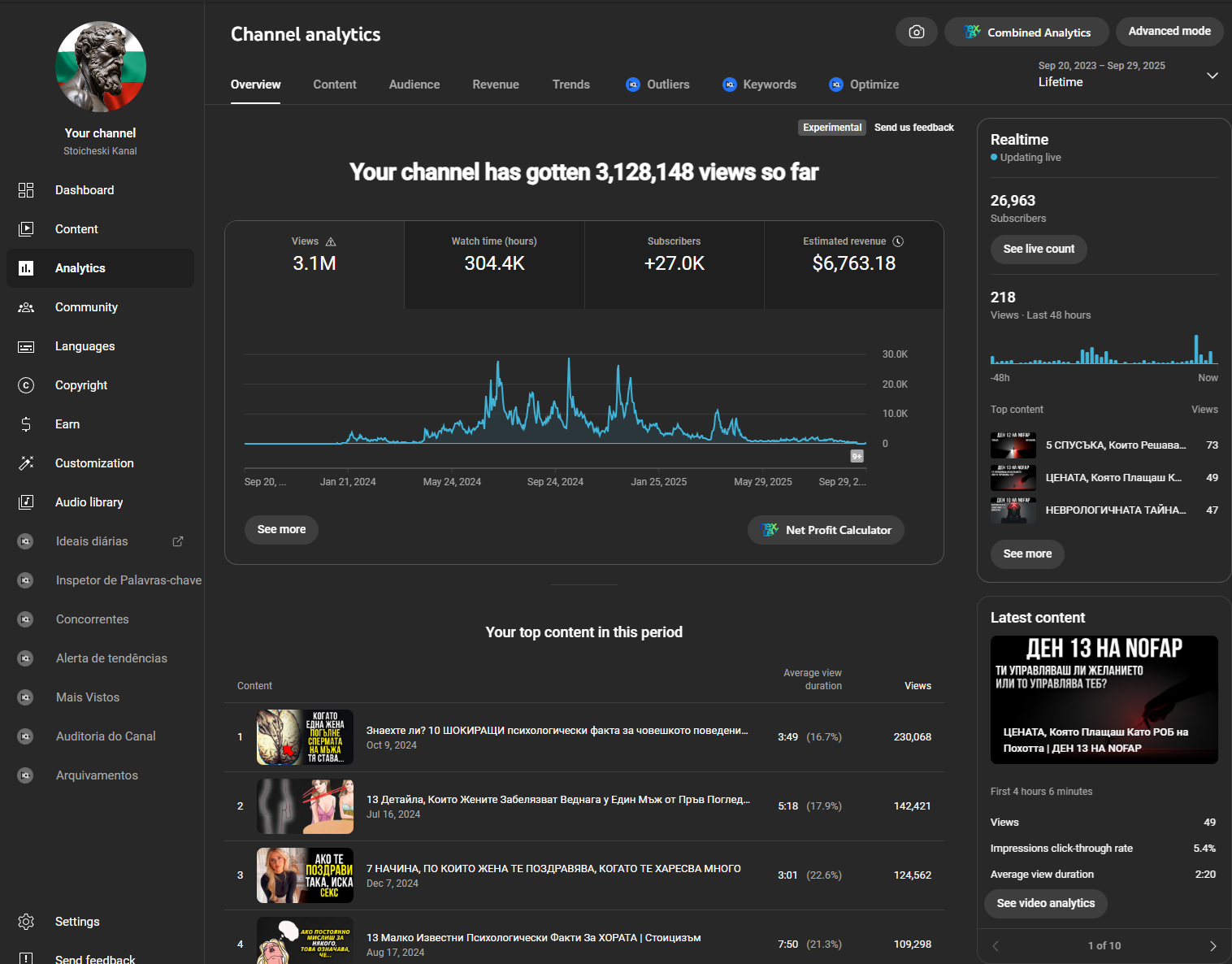Open the Revenue tab

pyautogui.click(x=496, y=85)
